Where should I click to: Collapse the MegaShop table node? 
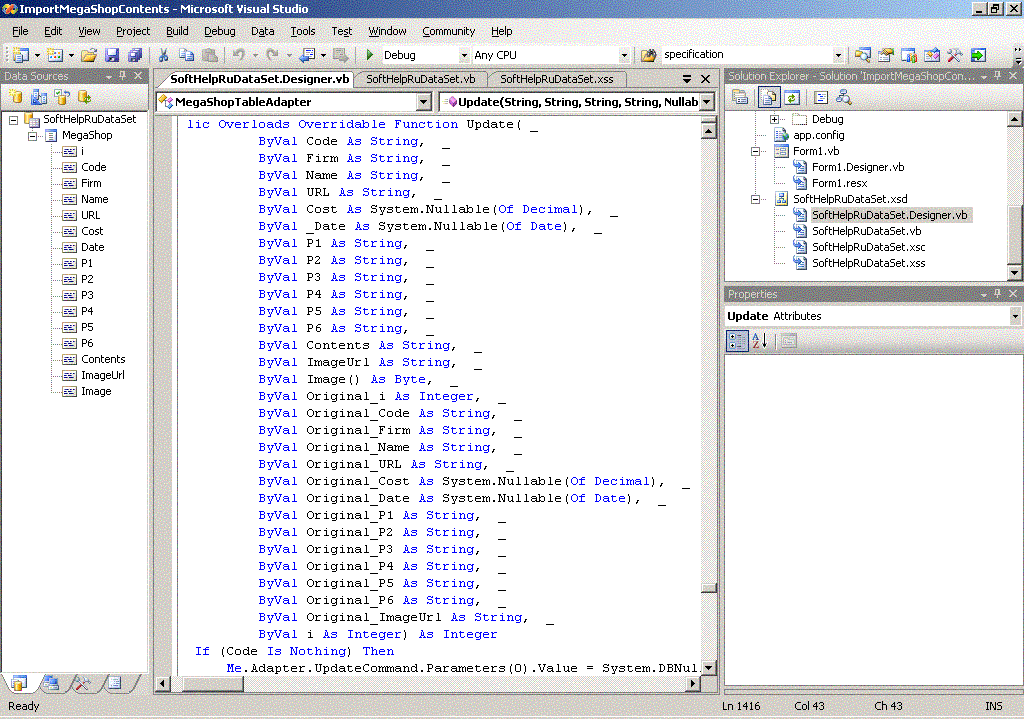pyautogui.click(x=33, y=135)
